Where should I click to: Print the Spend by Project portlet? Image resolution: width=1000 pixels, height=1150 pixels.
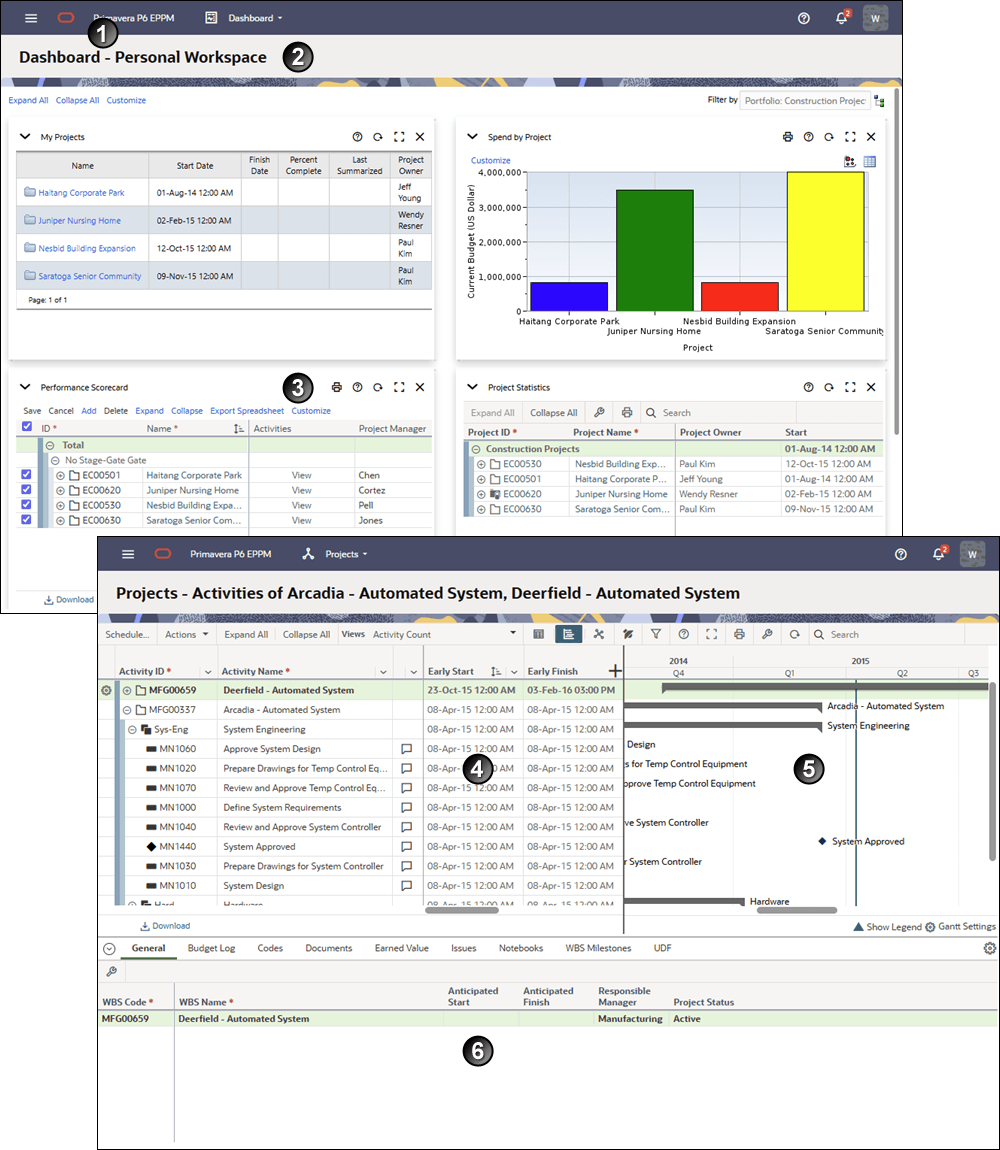click(787, 136)
